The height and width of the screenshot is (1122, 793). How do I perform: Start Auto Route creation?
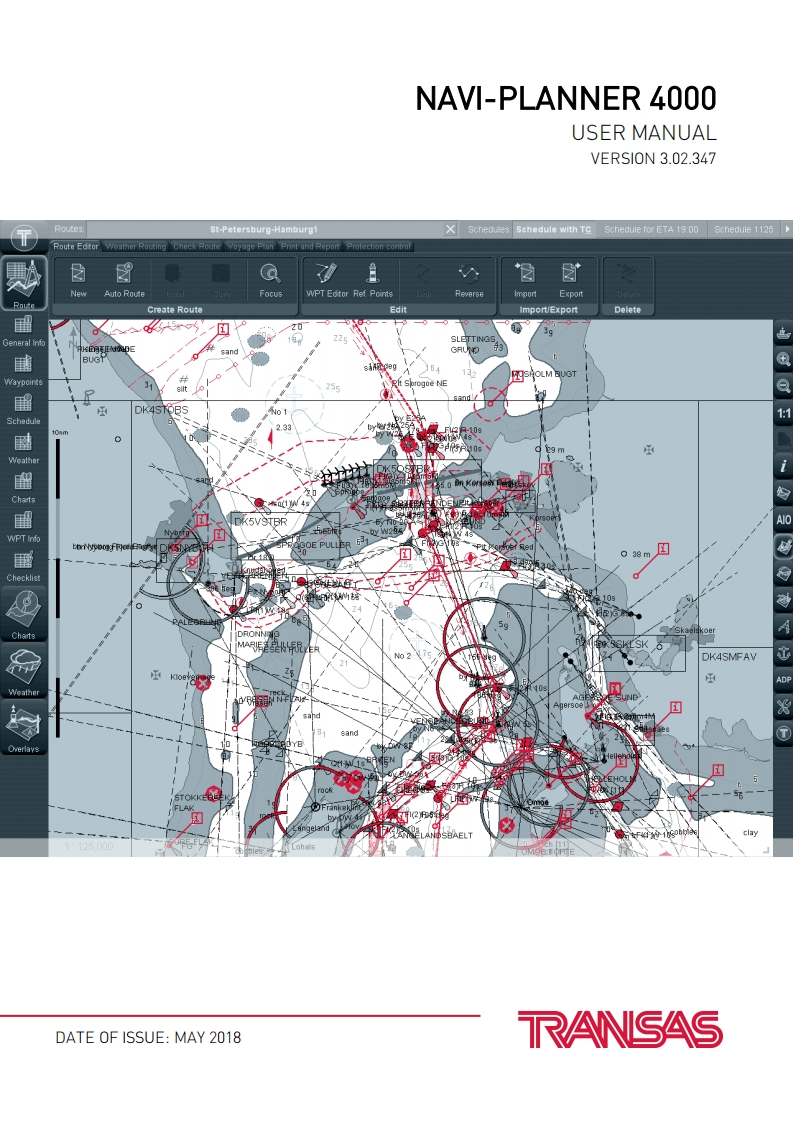[x=125, y=280]
